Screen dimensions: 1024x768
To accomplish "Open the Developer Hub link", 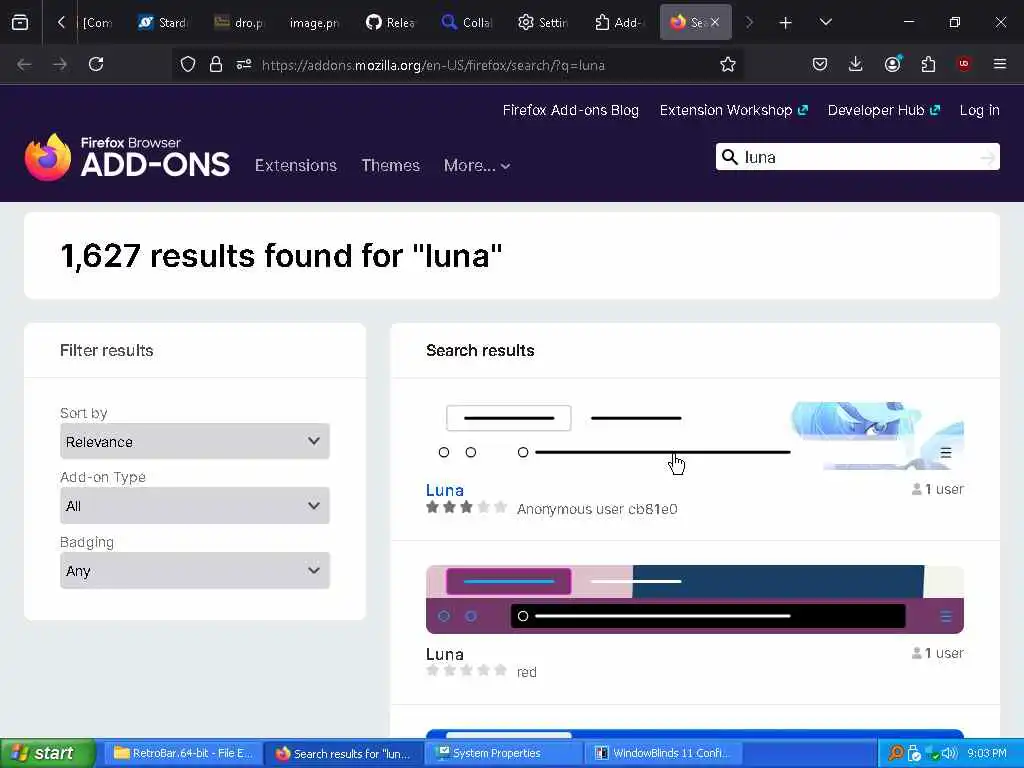I will (884, 110).
